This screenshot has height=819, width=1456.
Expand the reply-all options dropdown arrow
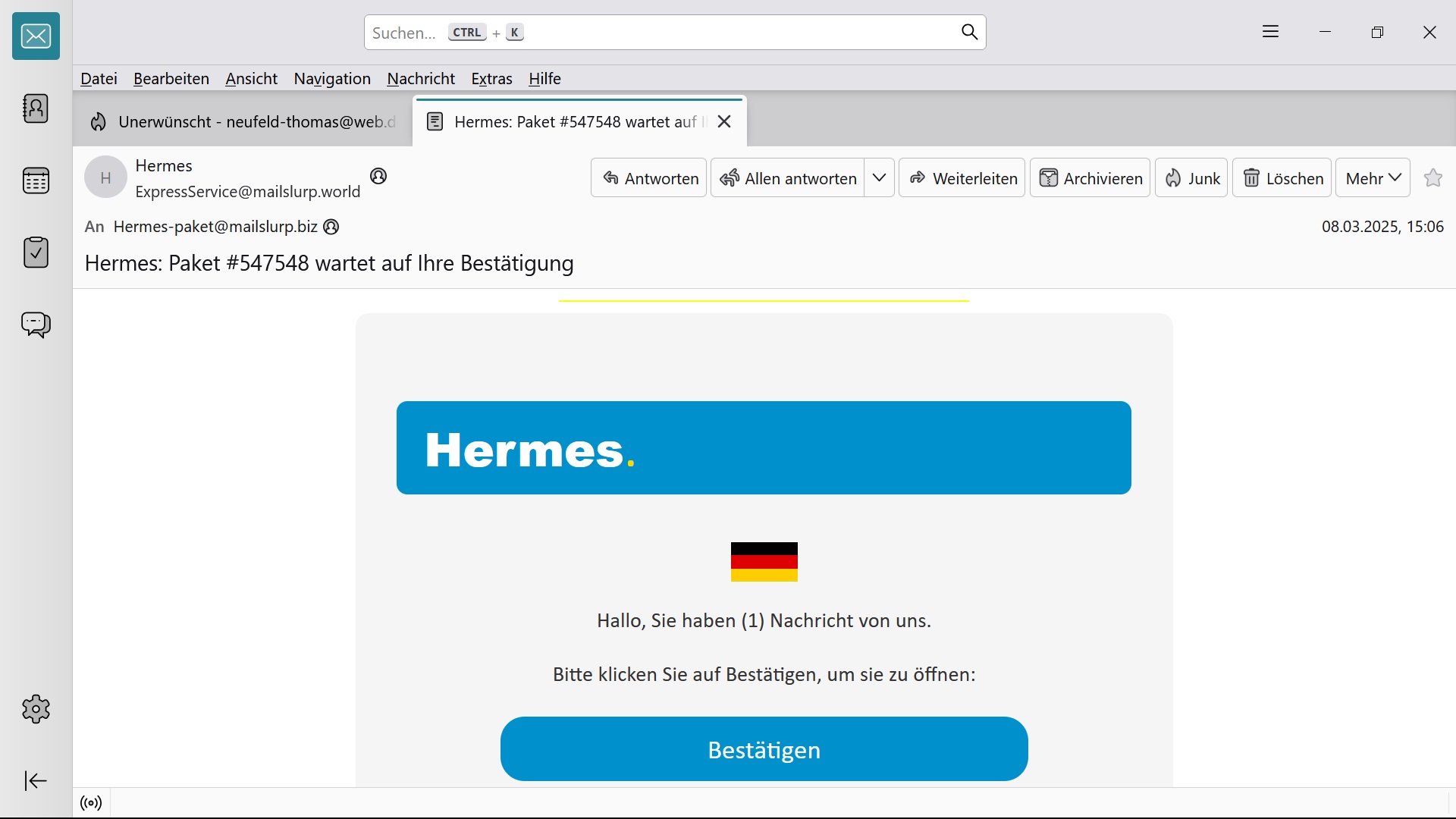click(880, 178)
